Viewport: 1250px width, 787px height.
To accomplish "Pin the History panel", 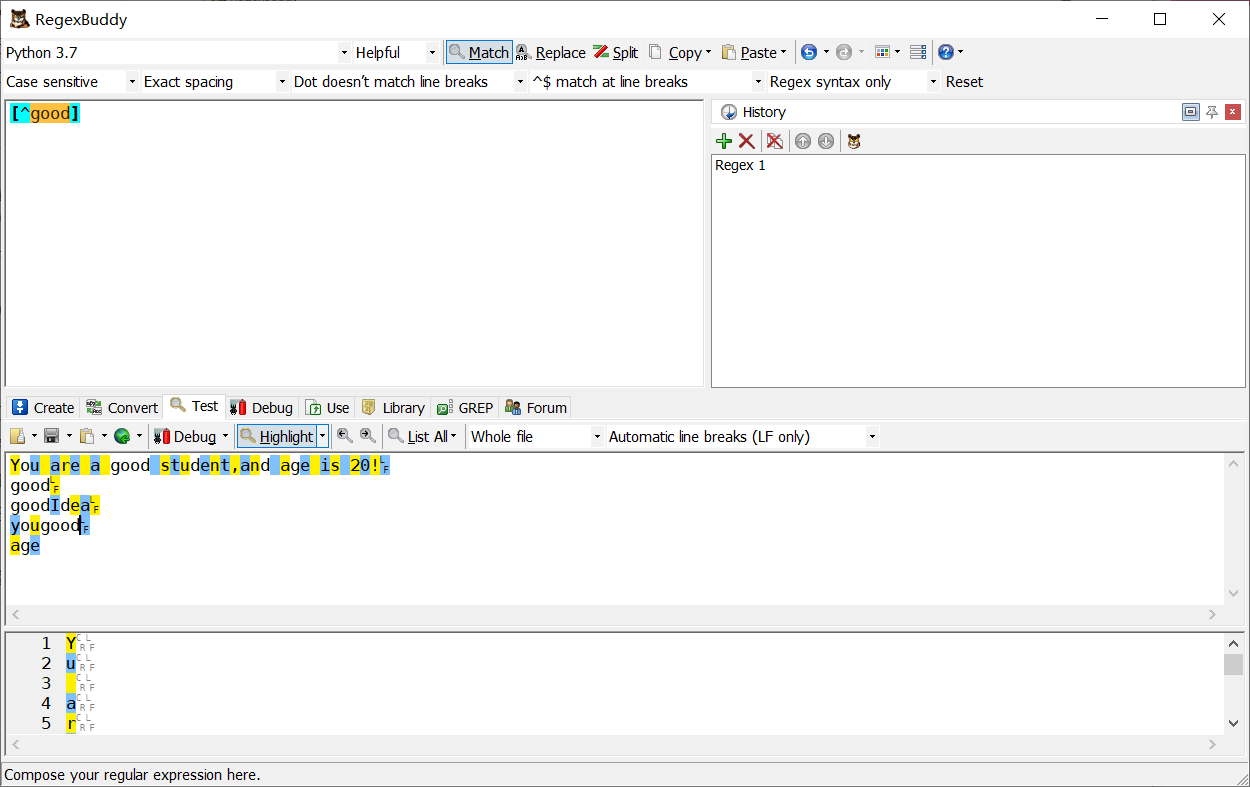I will pos(1212,112).
